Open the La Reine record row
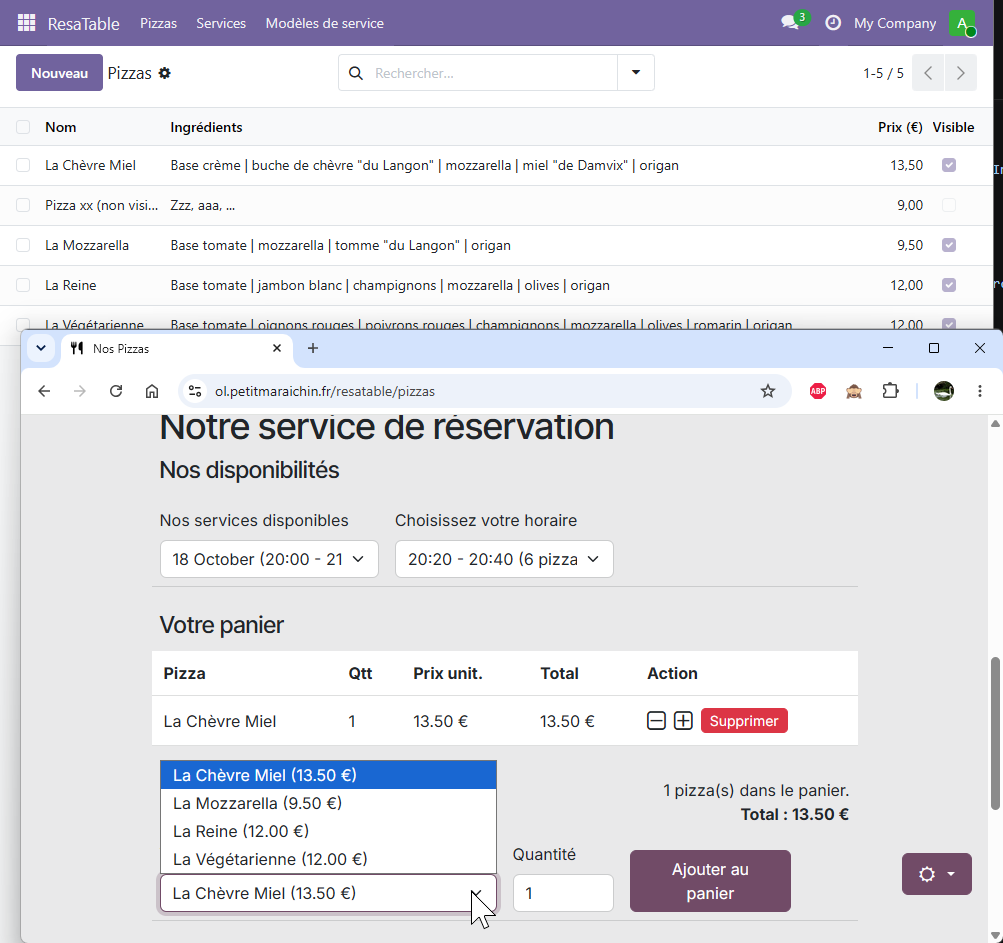The image size is (1003, 943). pyautogui.click(x=496, y=285)
